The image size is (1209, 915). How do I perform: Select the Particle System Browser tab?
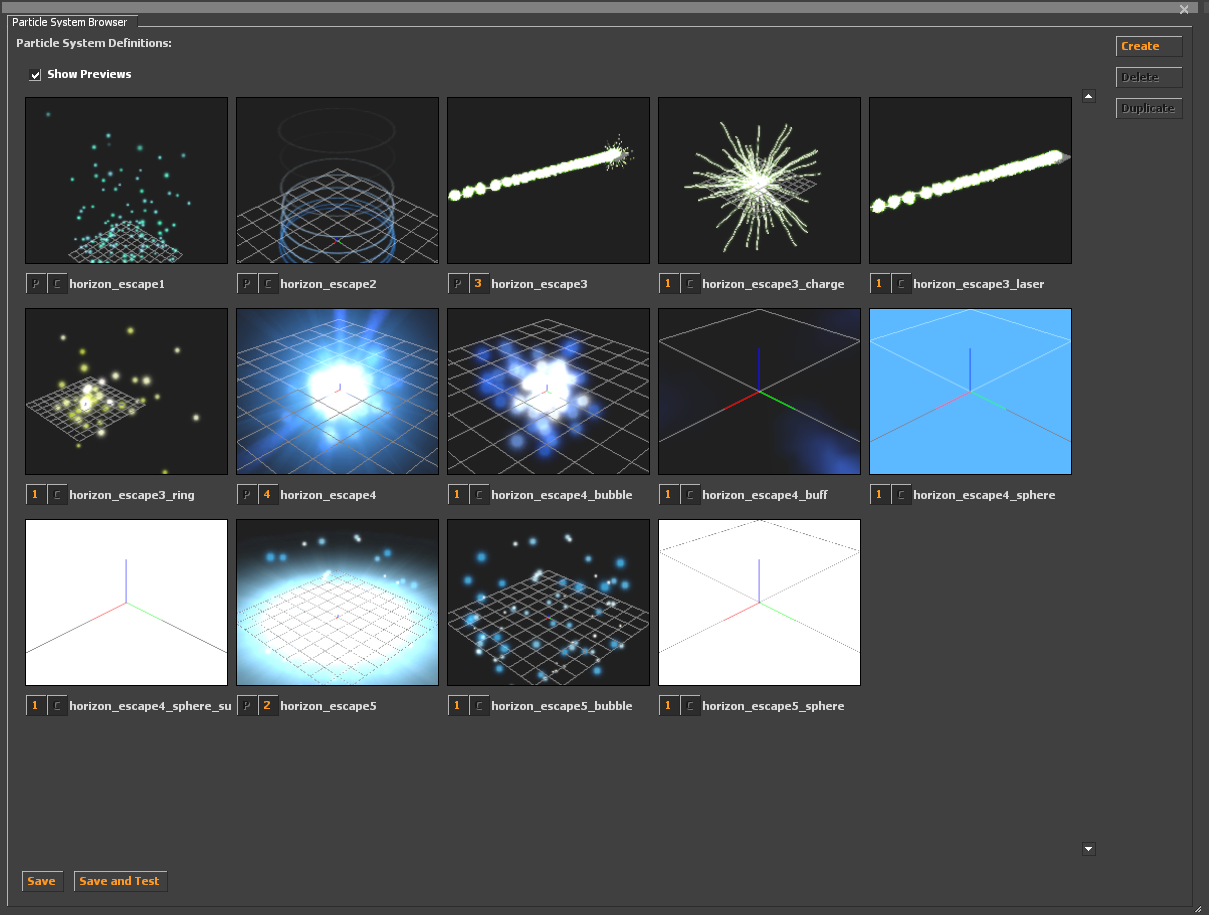point(70,21)
